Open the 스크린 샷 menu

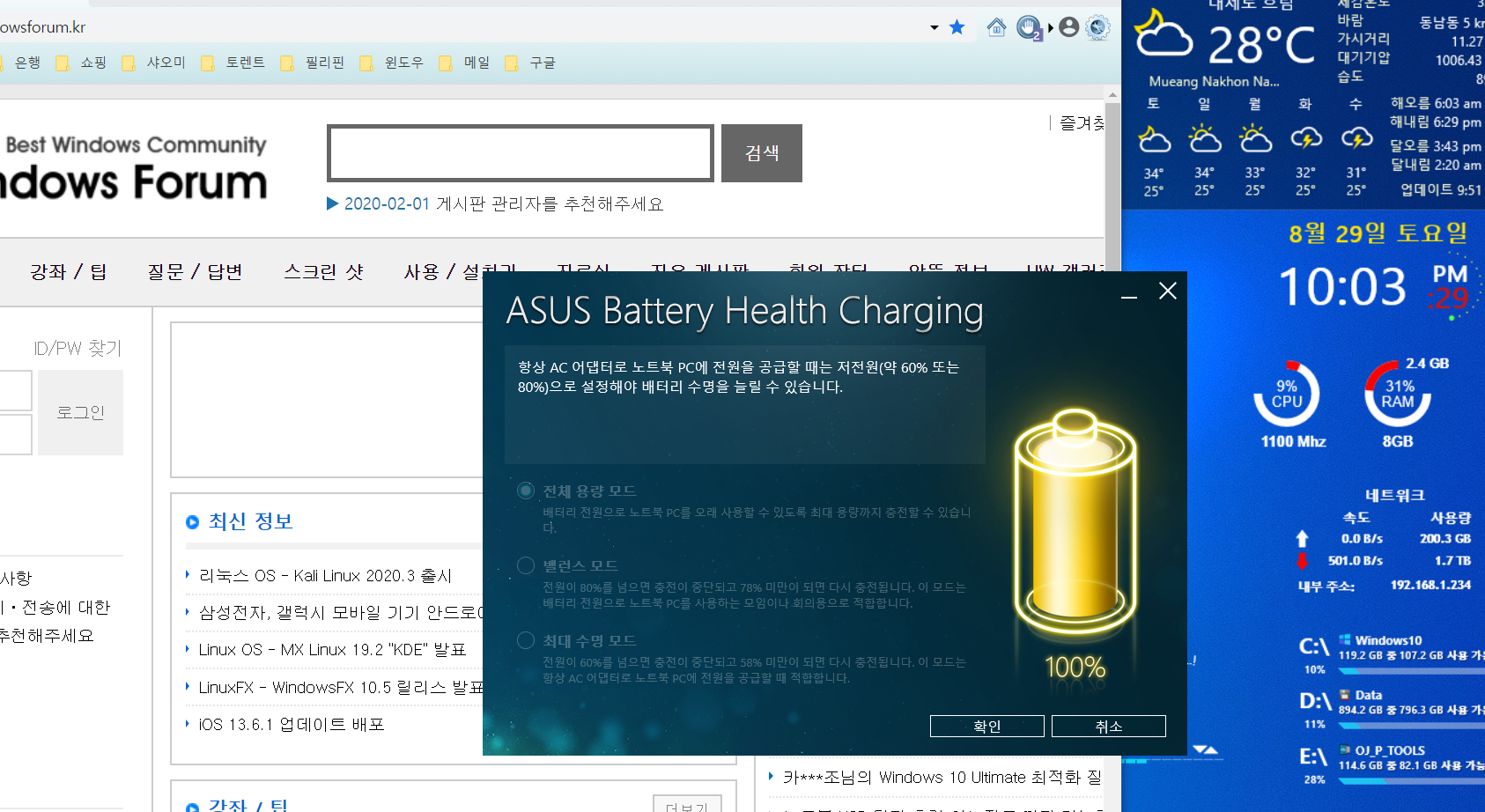pos(323,272)
